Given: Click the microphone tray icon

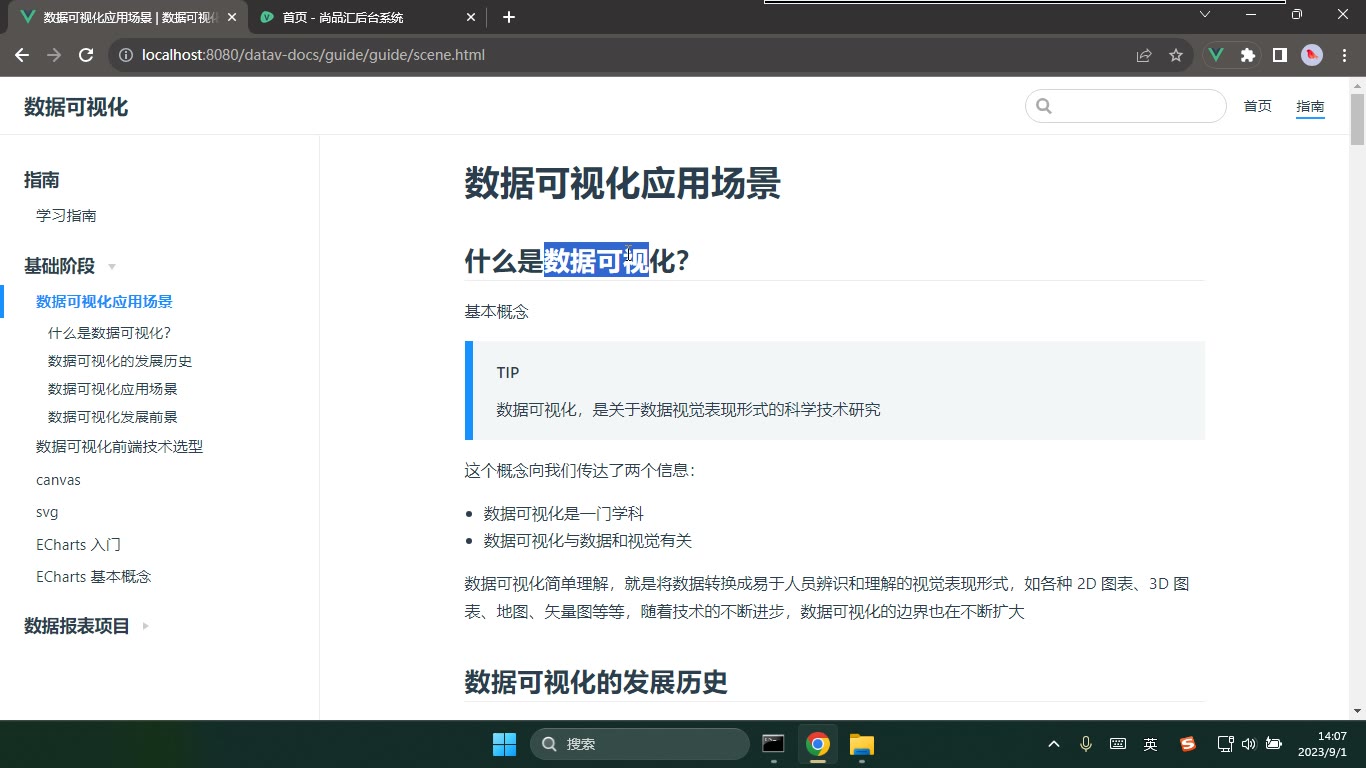Looking at the screenshot, I should coord(1086,744).
